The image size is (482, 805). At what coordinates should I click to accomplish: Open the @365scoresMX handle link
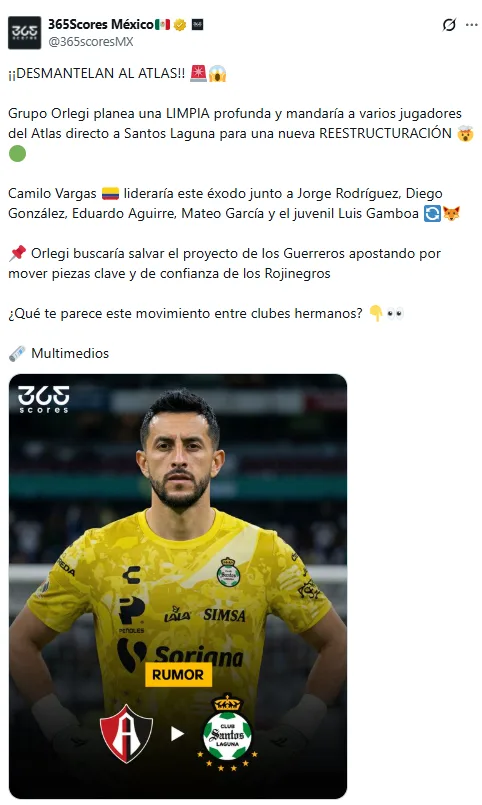pos(91,42)
